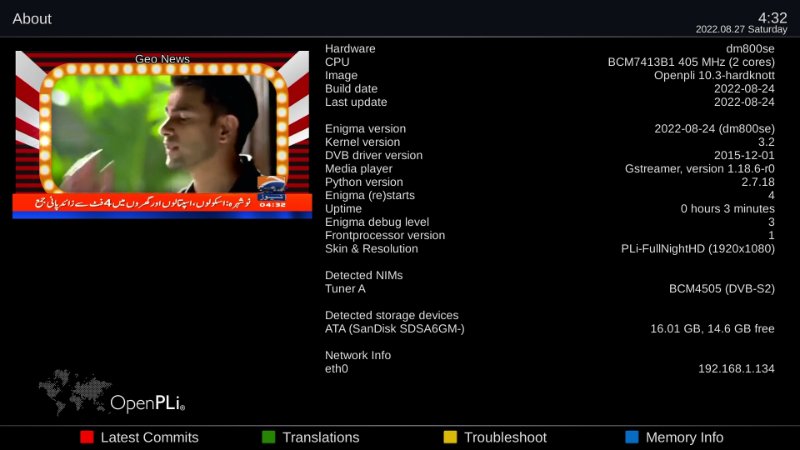Open the Troubleshoot label
Image resolution: width=800 pixels, height=450 pixels.
point(505,437)
